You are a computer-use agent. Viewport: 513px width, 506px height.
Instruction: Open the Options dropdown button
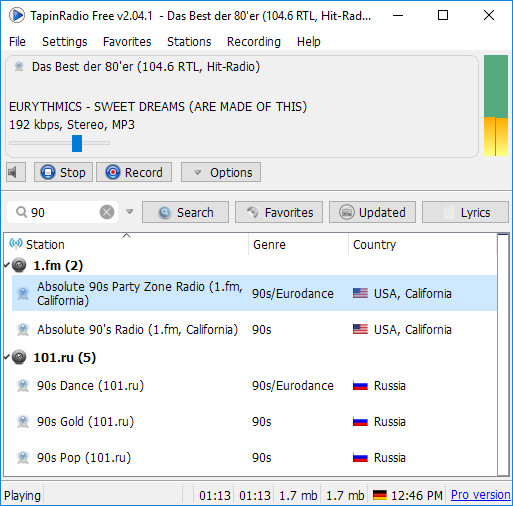tap(221, 172)
